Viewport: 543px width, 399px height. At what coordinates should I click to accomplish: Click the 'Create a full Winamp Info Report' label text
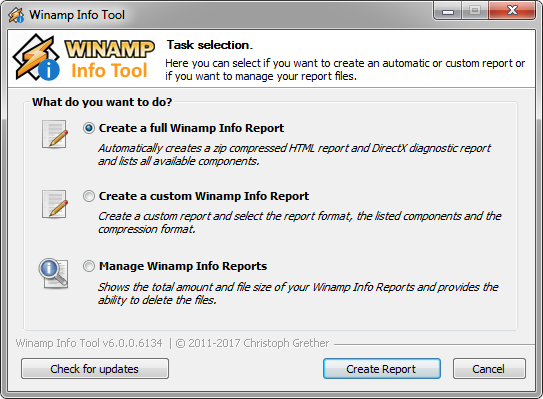point(191,128)
